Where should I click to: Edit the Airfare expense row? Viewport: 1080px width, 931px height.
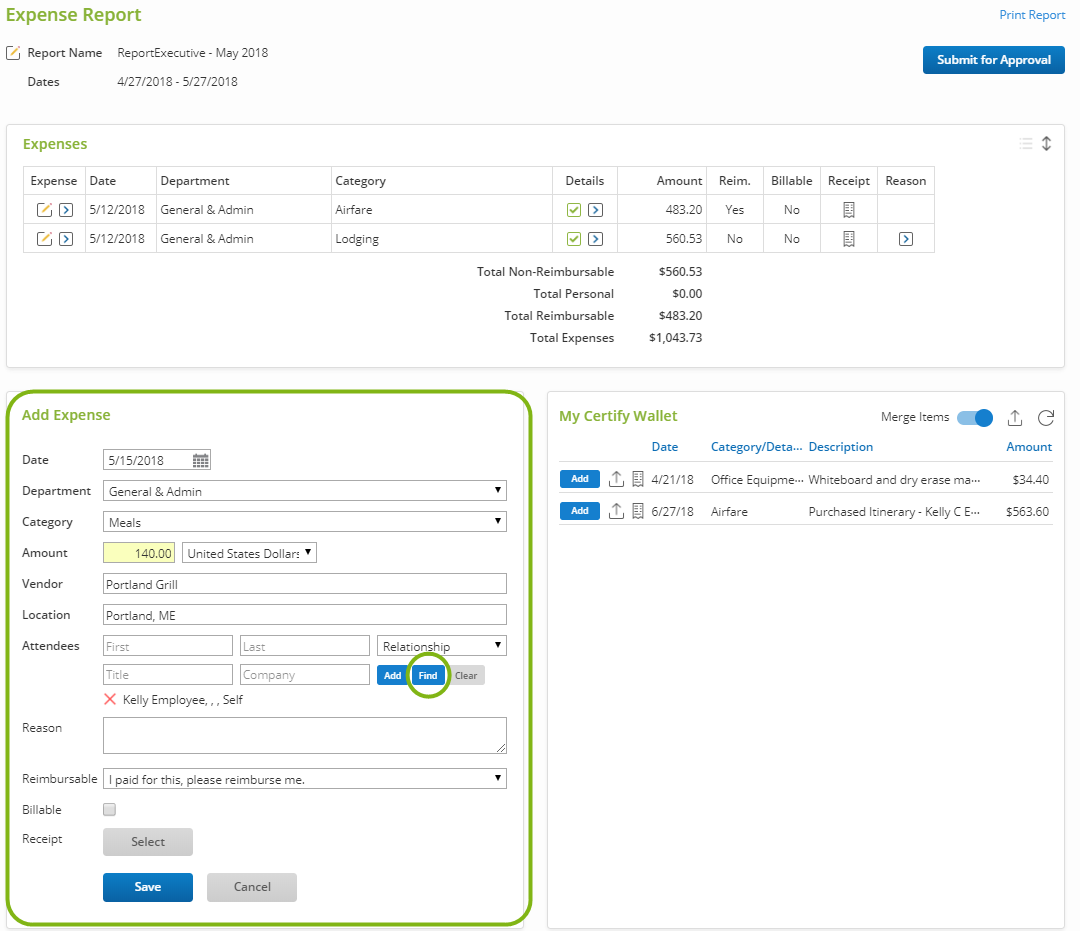point(44,209)
